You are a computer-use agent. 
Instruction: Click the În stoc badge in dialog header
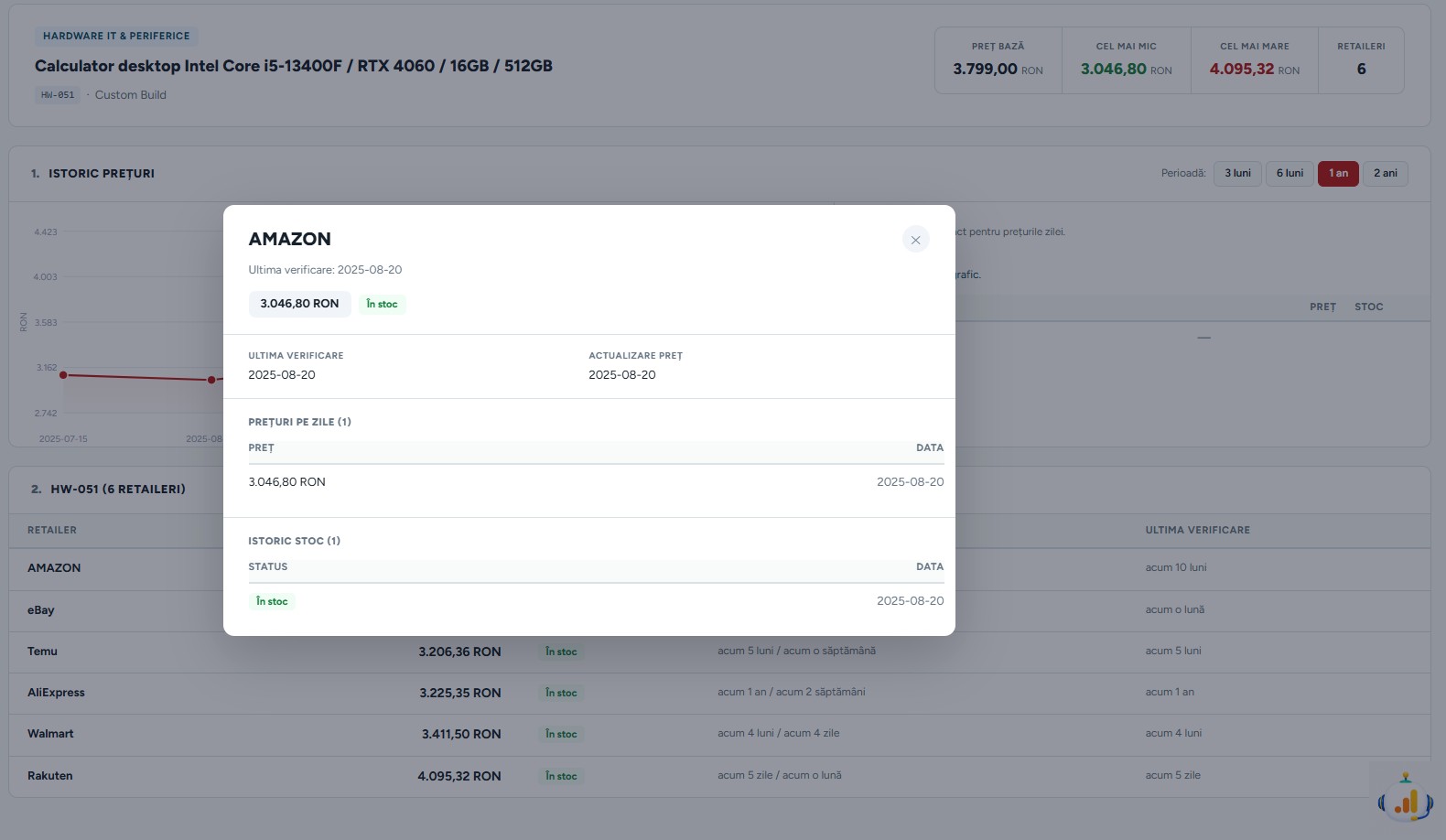(x=382, y=305)
